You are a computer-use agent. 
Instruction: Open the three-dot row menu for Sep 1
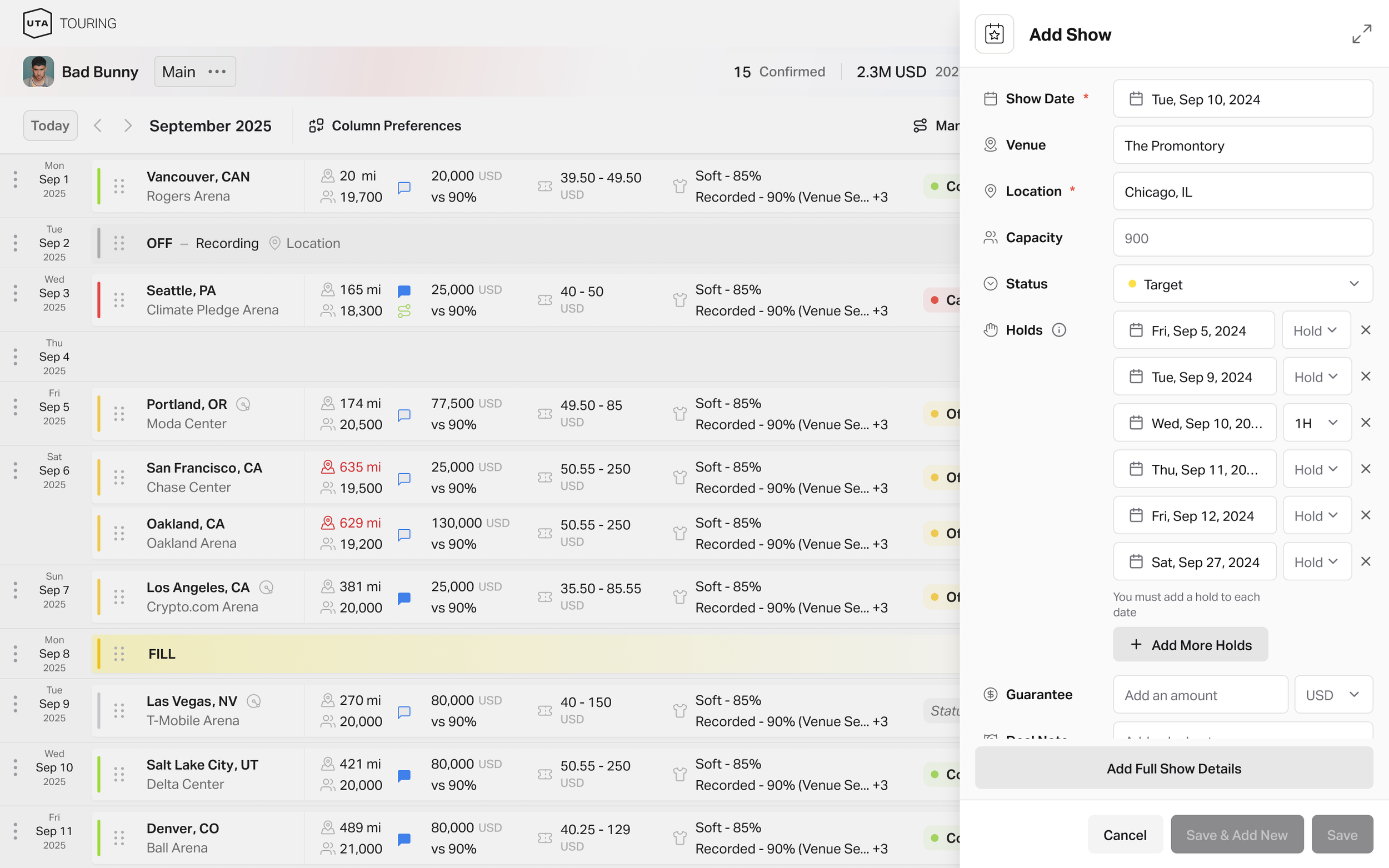15,180
